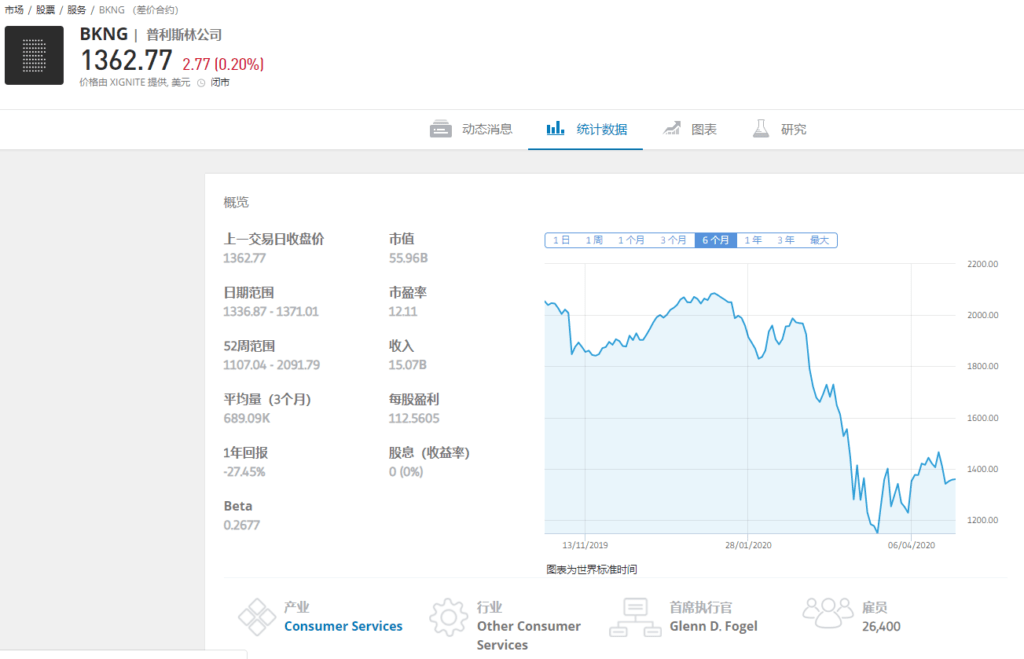Click the 1200.00 price axis label
1024x659 pixels.
(983, 520)
